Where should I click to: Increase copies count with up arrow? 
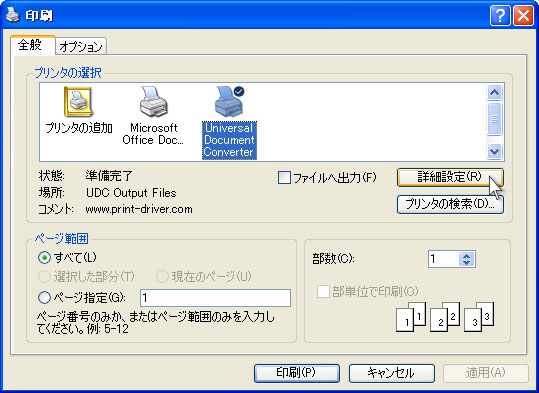pos(466,256)
